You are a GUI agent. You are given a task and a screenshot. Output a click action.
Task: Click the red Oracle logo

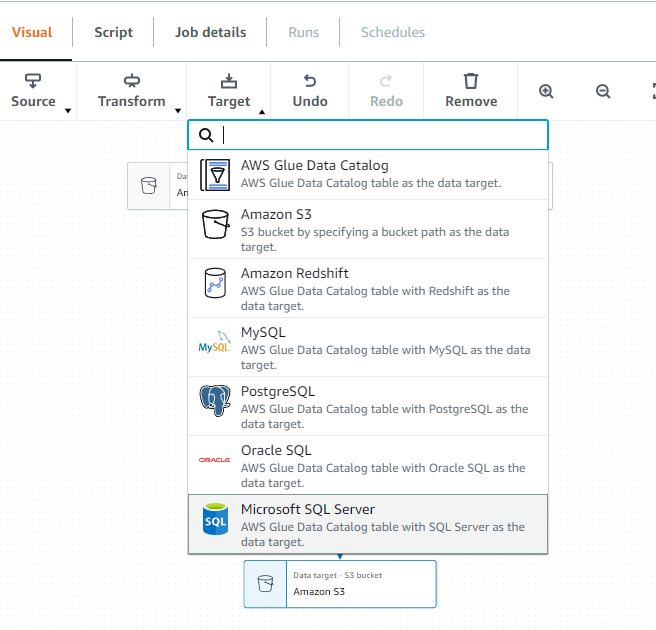click(x=215, y=460)
